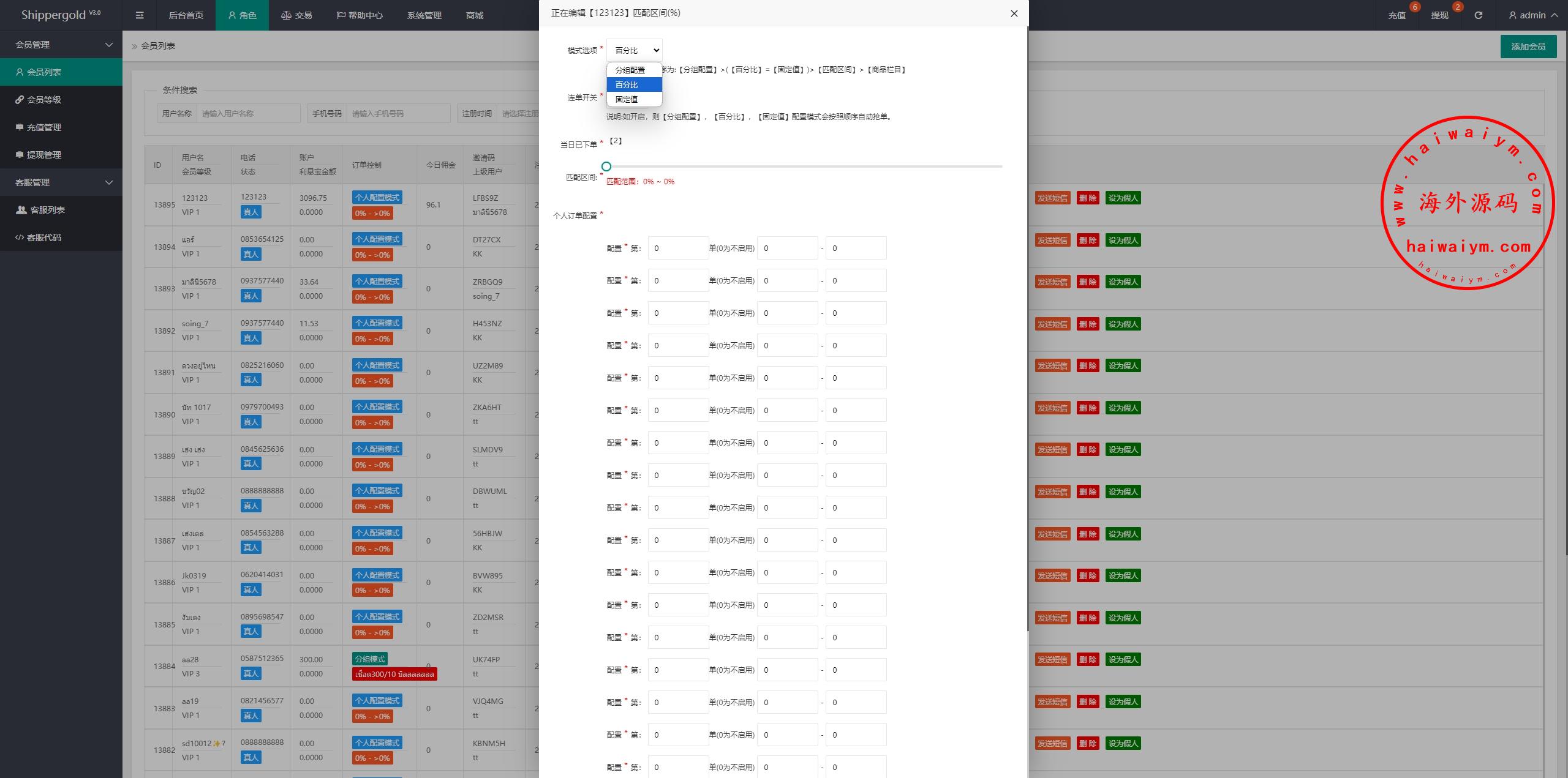Click the hamburger menu collapse icon

(x=140, y=15)
